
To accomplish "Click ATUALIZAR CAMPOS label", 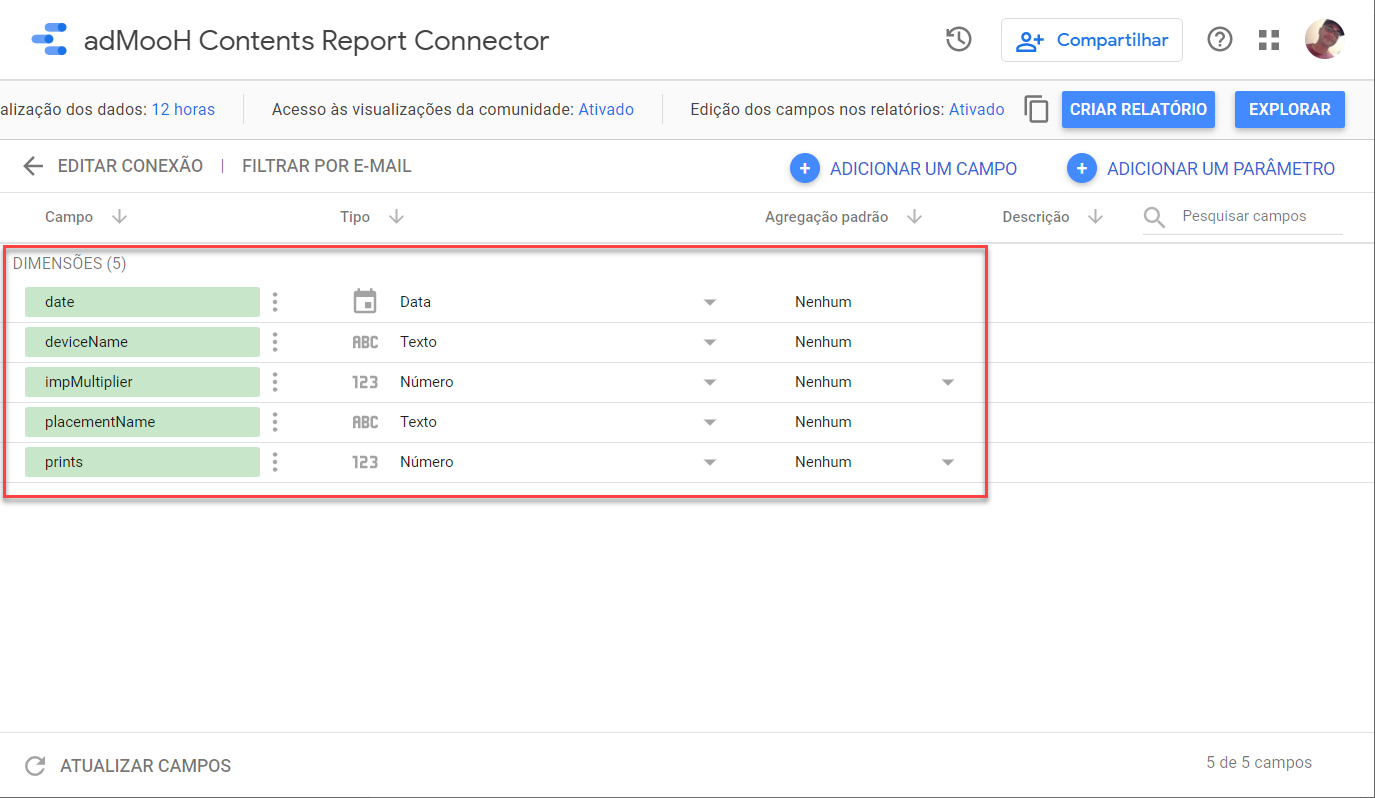I will pyautogui.click(x=146, y=766).
